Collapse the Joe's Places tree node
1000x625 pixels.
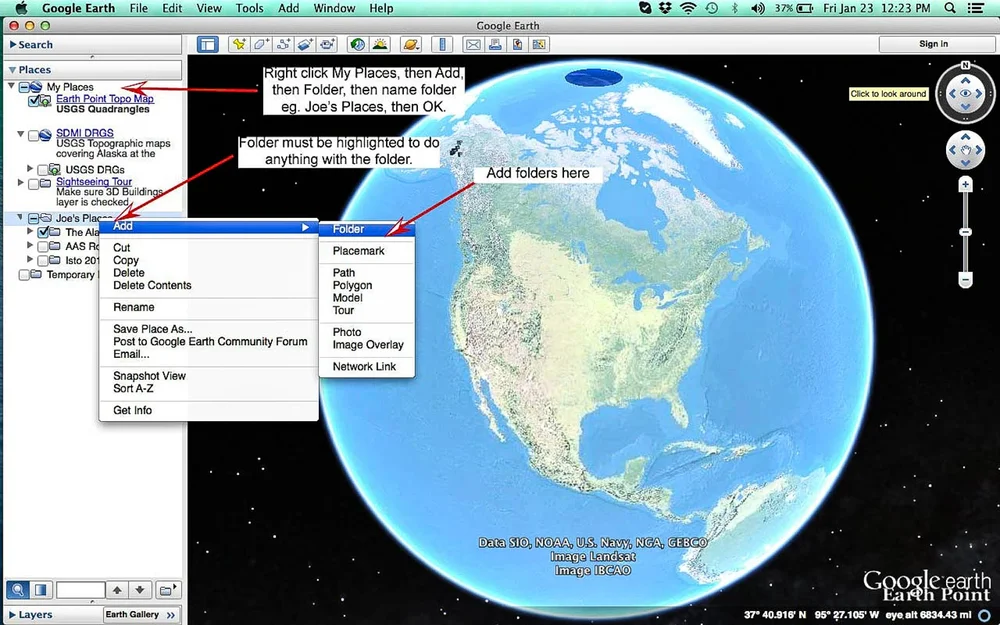click(20, 217)
